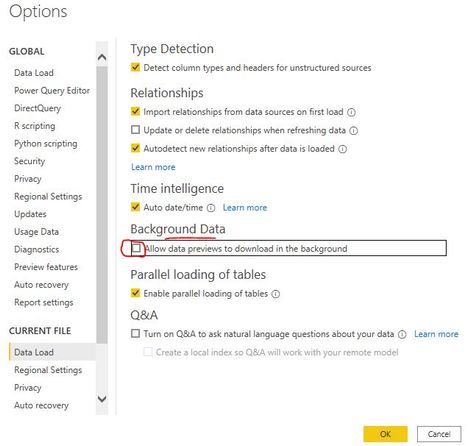The image size is (470, 446).
Task: Open info icon next to Auto date/time
Action: [211, 208]
